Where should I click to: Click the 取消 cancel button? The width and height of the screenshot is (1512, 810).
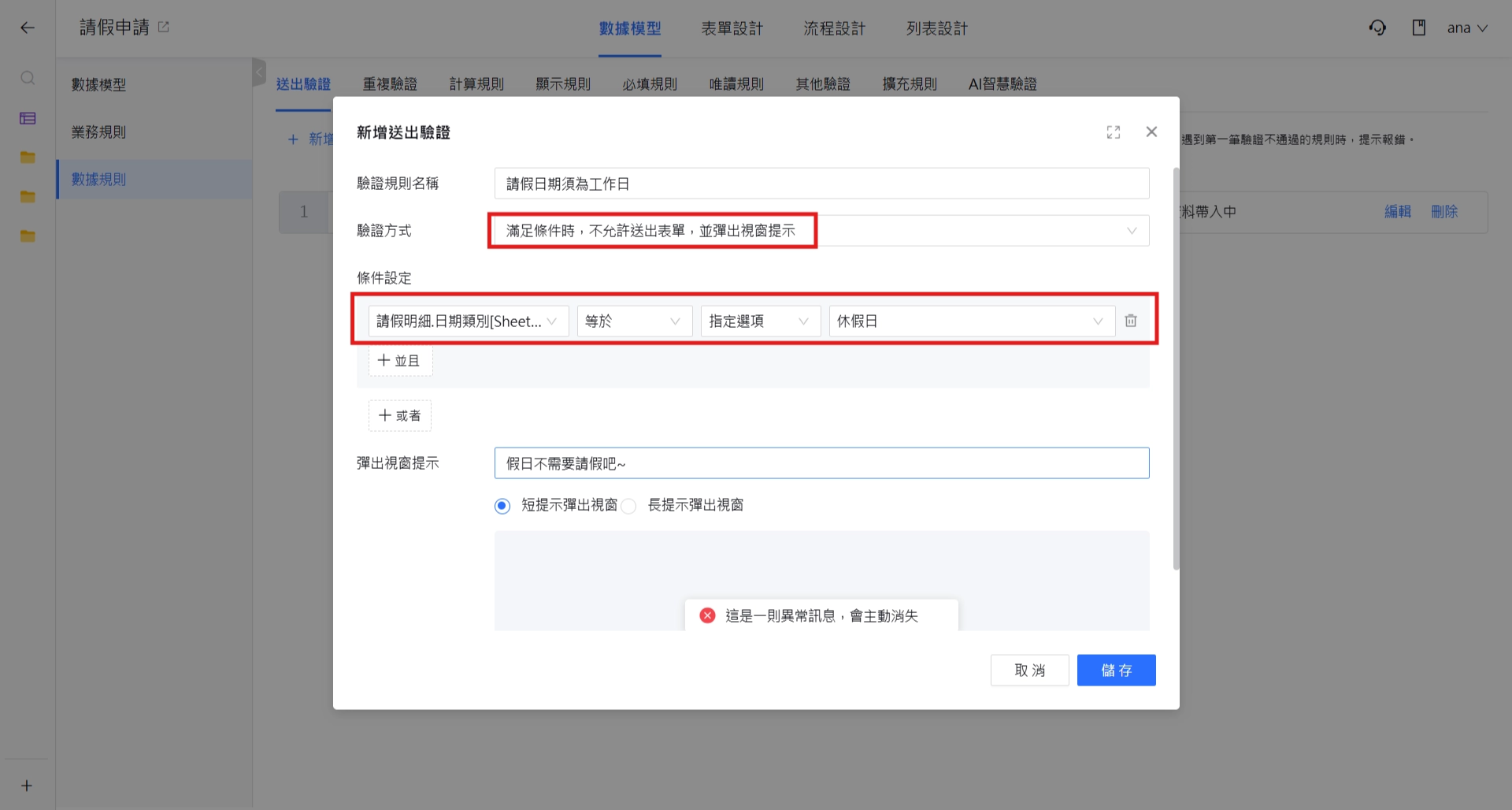1029,671
